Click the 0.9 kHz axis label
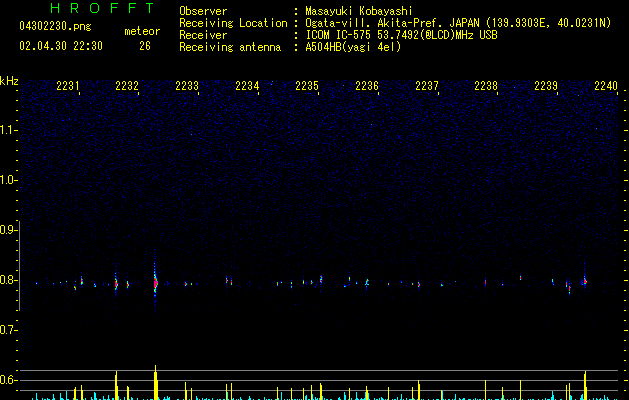This screenshot has width=629, height=400. click(x=8, y=230)
